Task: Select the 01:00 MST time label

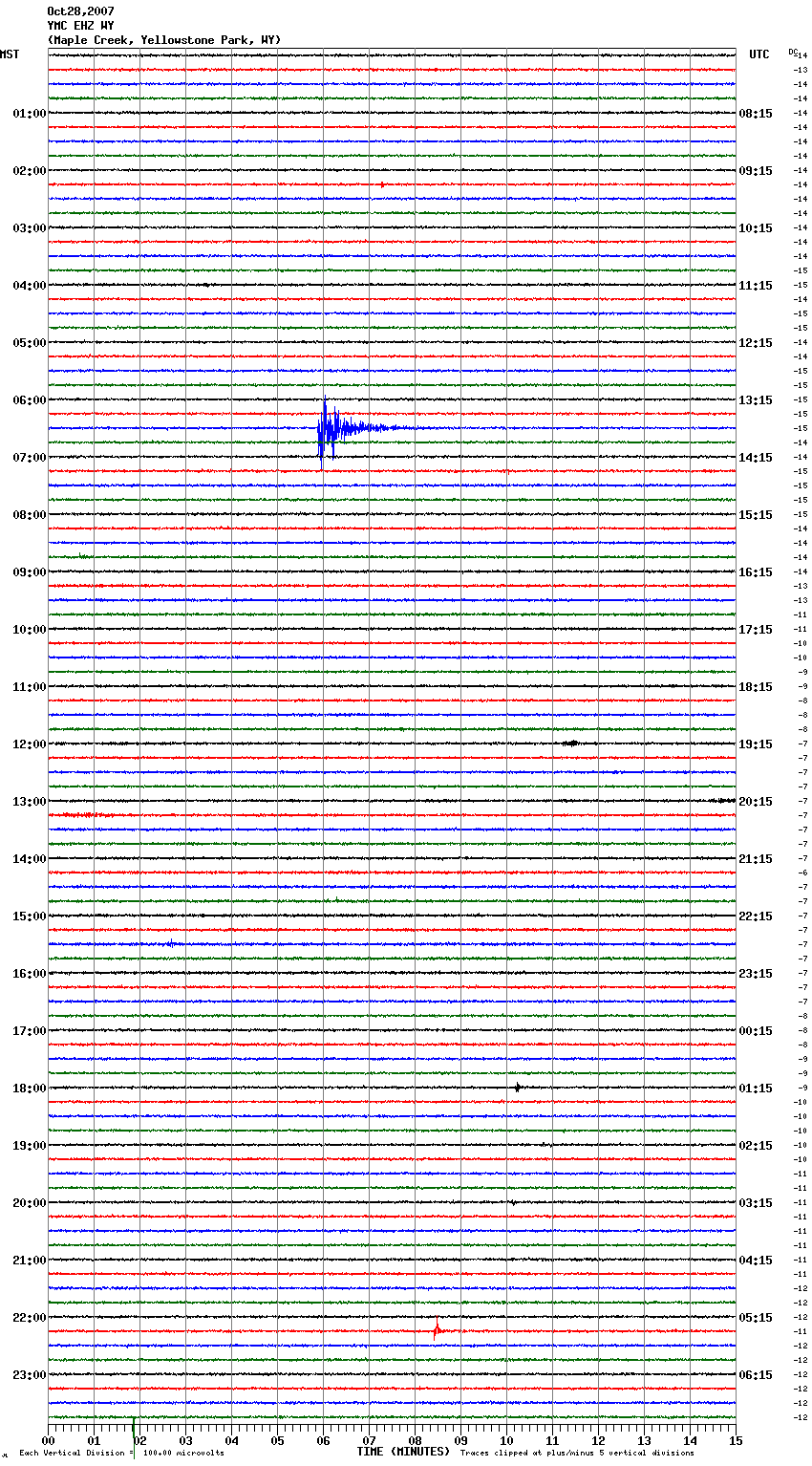Action: pyautogui.click(x=30, y=114)
